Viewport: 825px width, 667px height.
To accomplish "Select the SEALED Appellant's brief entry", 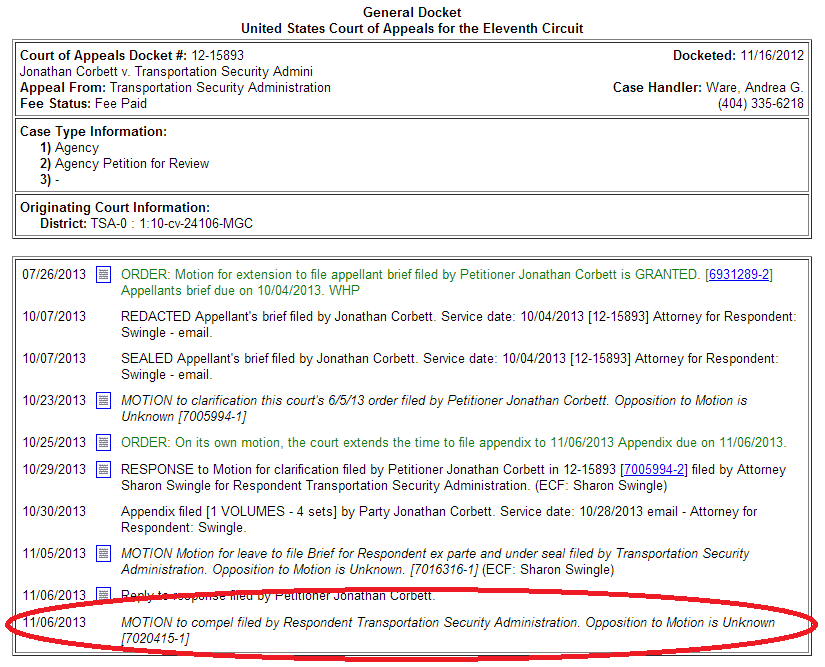I will click(449, 358).
